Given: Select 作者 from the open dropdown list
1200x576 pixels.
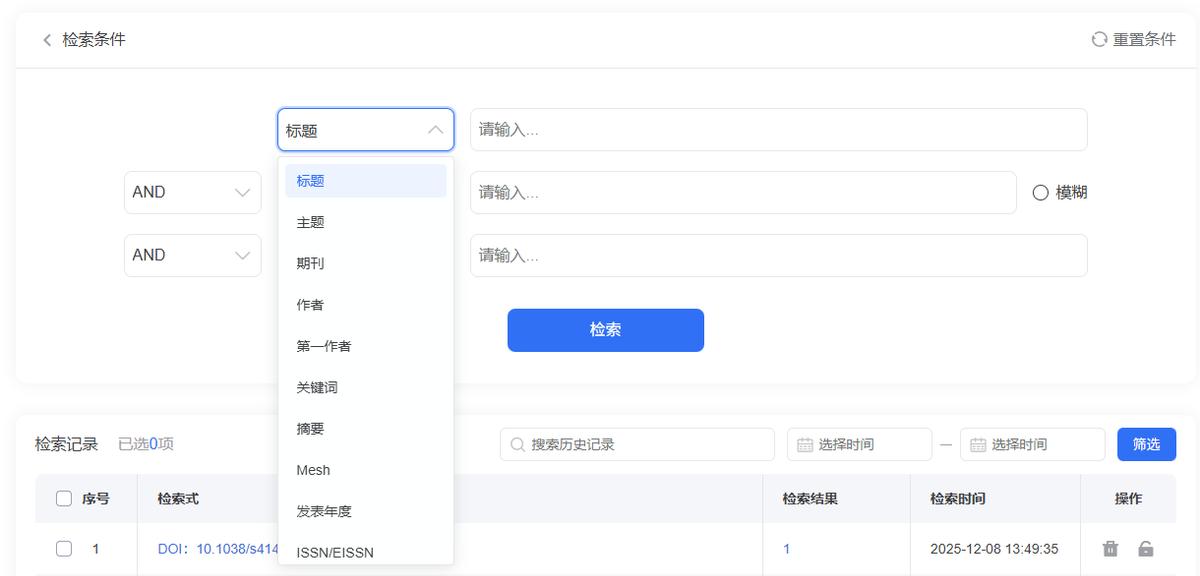Looking at the screenshot, I should (313, 305).
